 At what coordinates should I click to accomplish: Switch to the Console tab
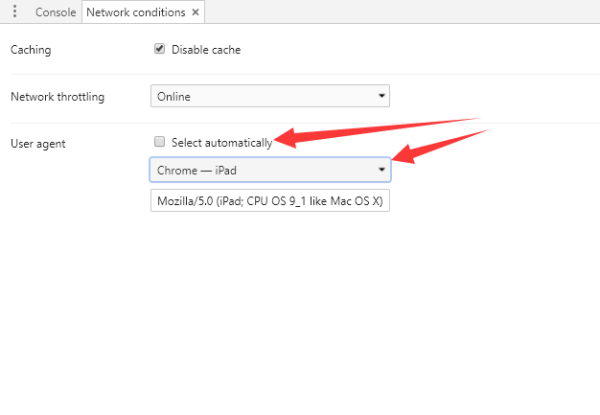(55, 13)
